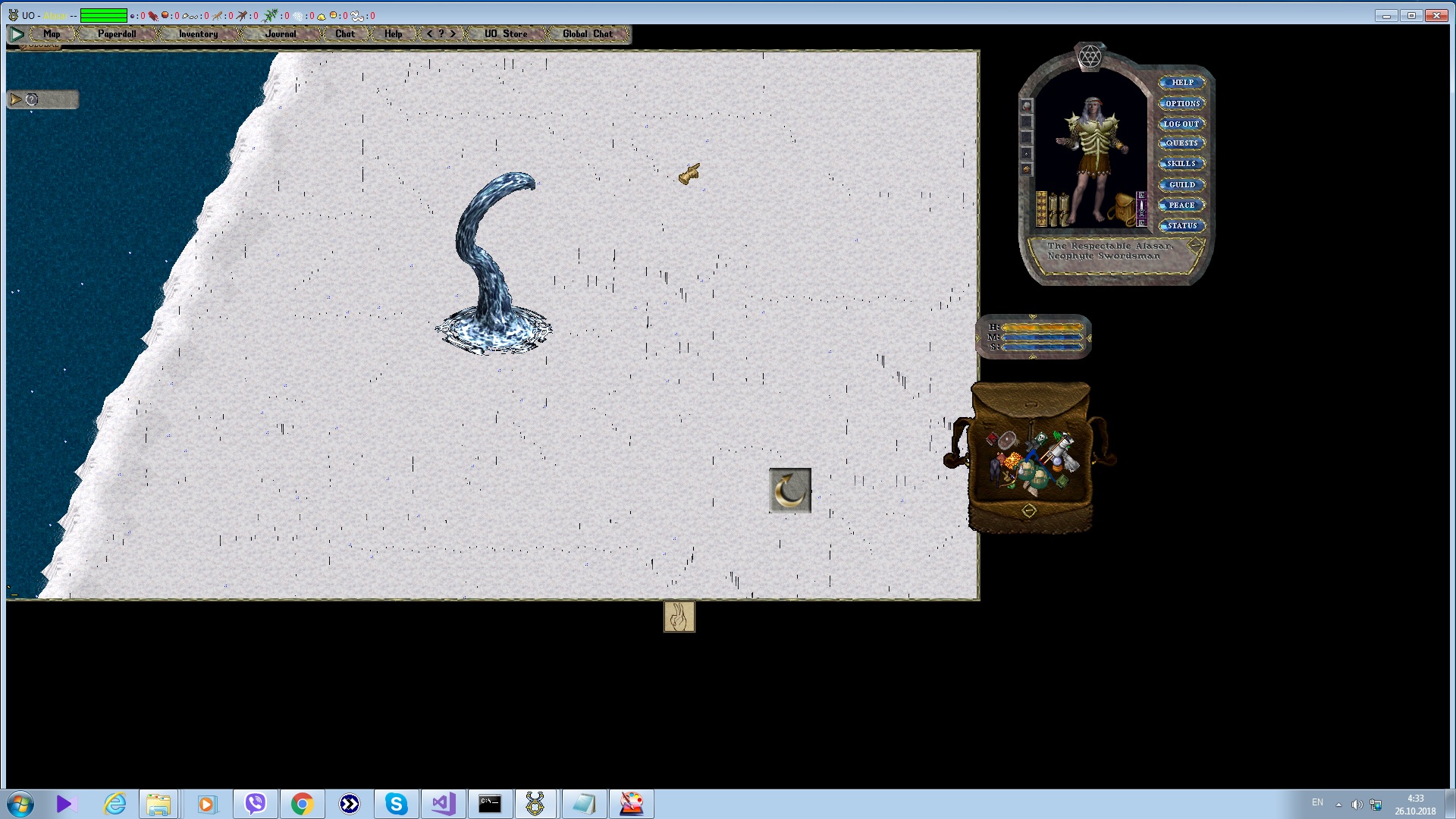Click the virtue hexagram icon atop paperdoll
This screenshot has width=1456, height=819.
pyautogui.click(x=1090, y=56)
